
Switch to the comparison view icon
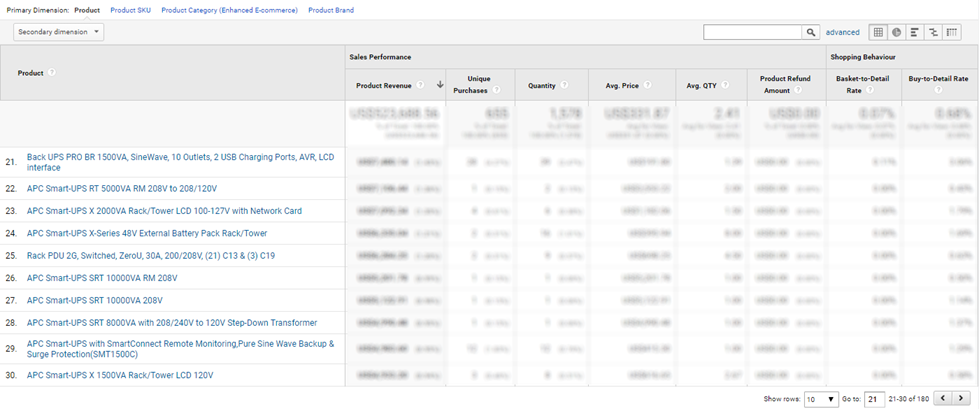(933, 32)
